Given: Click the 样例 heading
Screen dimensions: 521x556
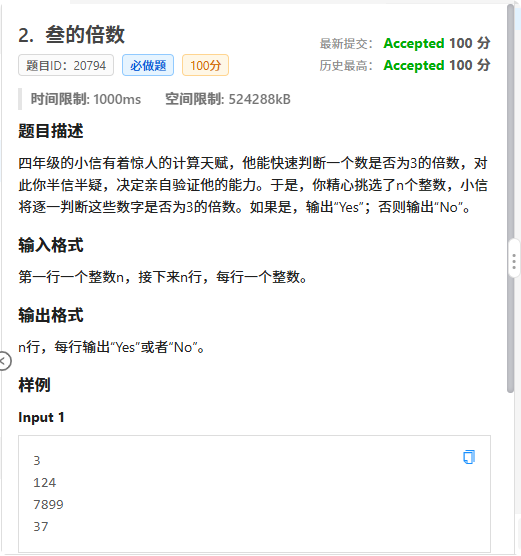Looking at the screenshot, I should tap(34, 385).
